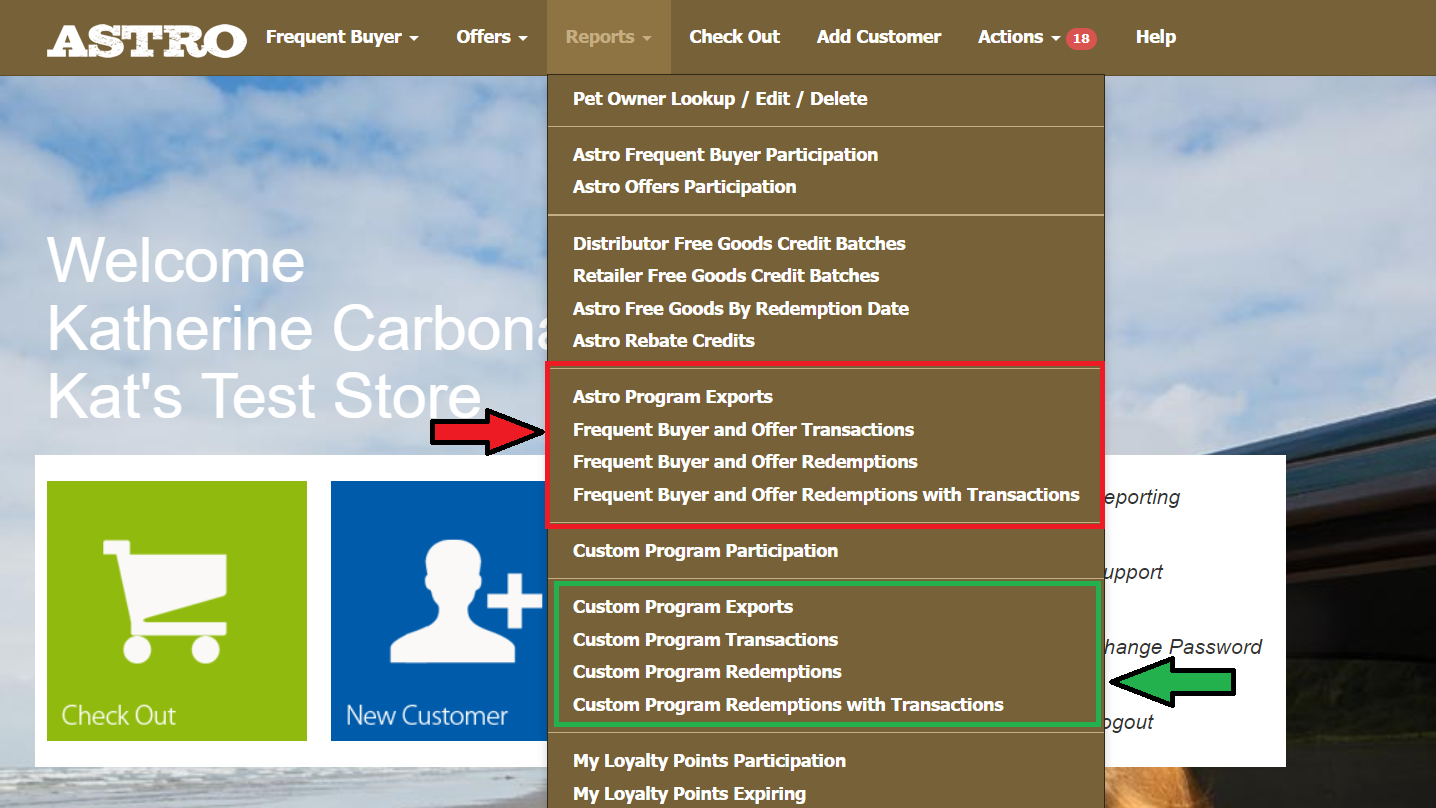Open the Actions dropdown menu
The image size is (1436, 808).
1019,37
